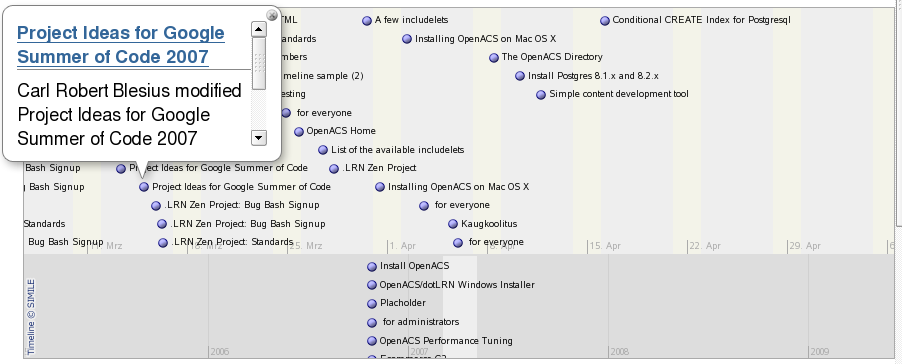The image size is (902, 364).
Task: Click the dot for Simple content development tool
Action: pyautogui.click(x=541, y=95)
